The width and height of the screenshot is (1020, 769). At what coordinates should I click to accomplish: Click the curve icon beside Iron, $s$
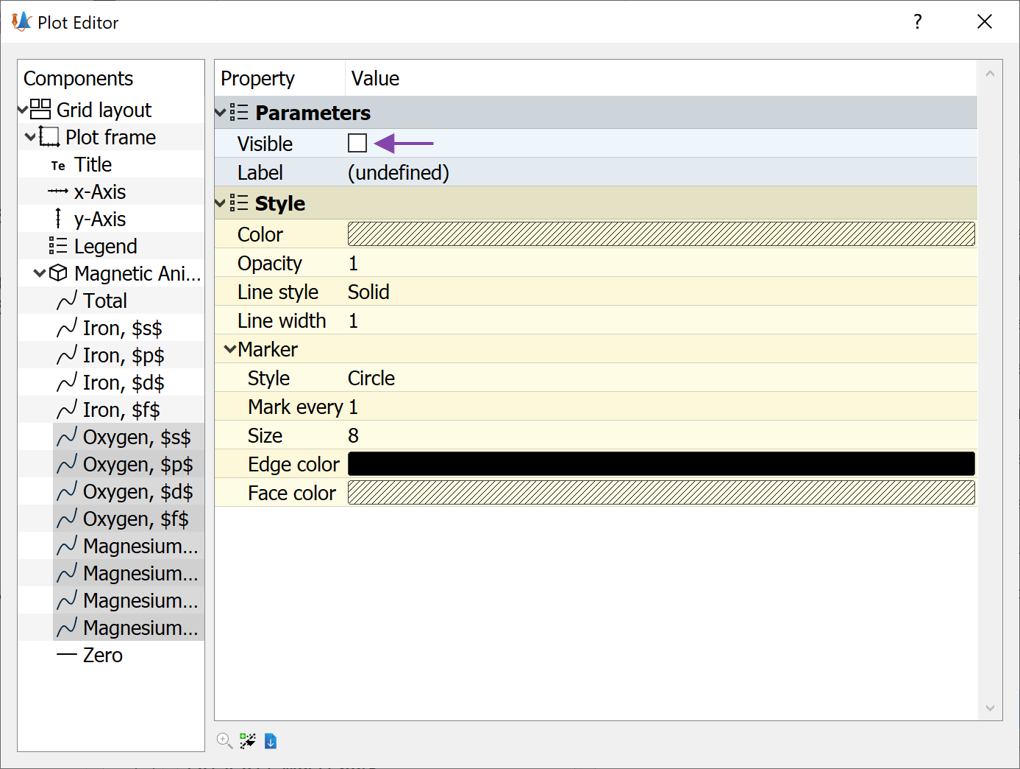pyautogui.click(x=67, y=328)
